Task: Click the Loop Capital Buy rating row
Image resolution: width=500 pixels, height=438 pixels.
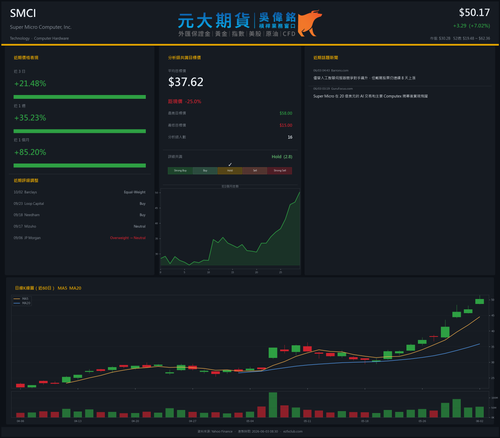Action: 80,204
